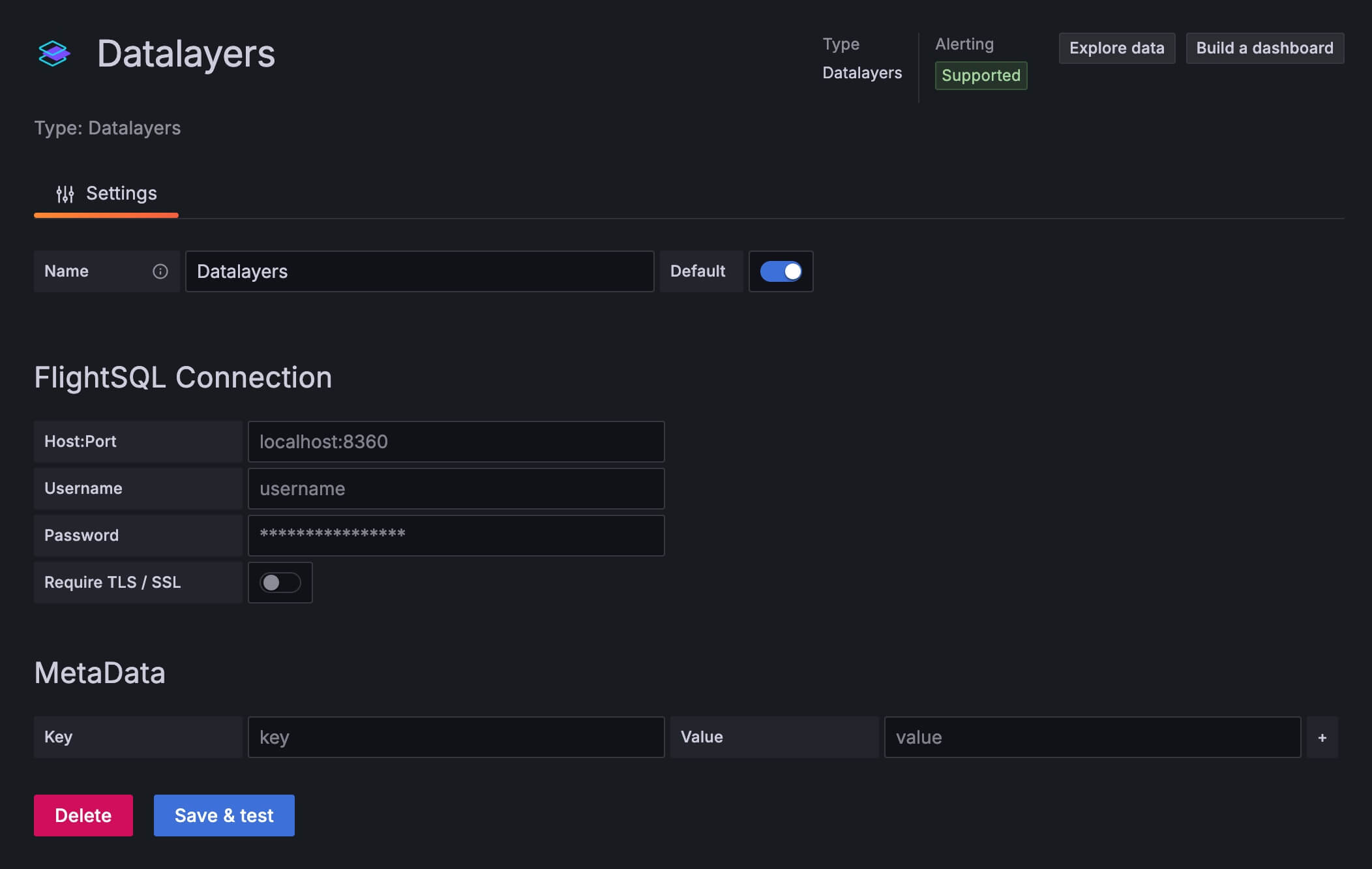The width and height of the screenshot is (1372, 869).
Task: Click the Host:Port input field
Action: (456, 441)
